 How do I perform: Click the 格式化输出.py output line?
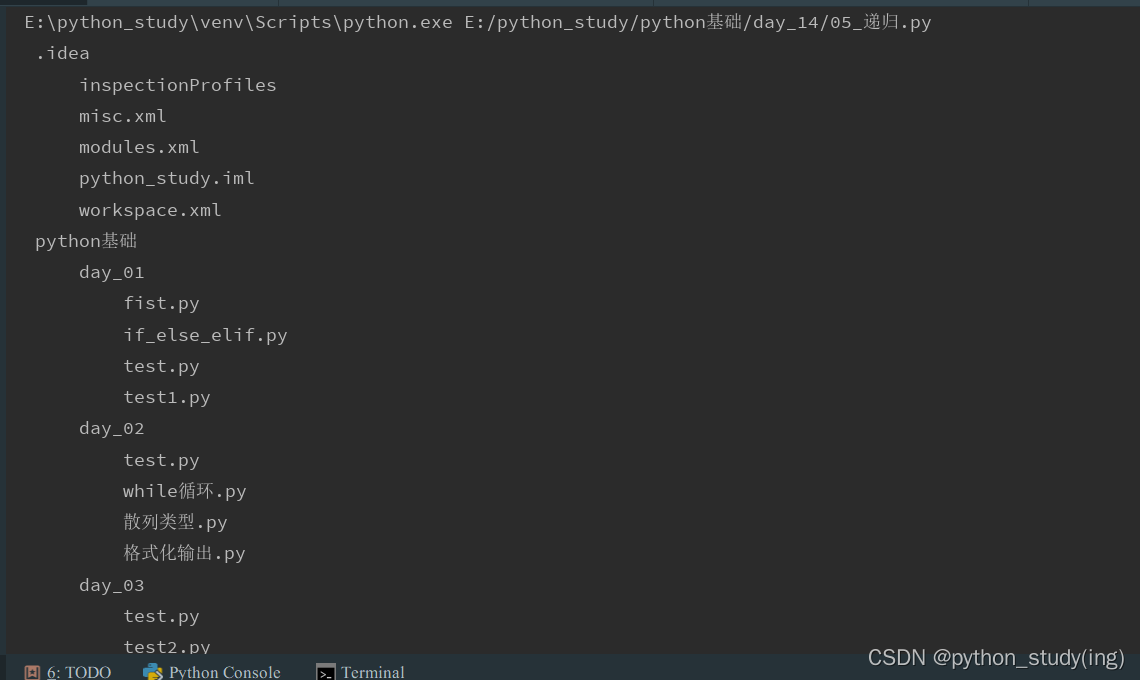pos(184,552)
